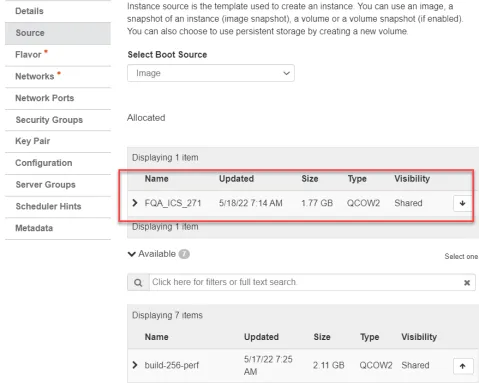Click the 5/18/22 7:14 AM date cell
The image size is (479, 383).
[251, 203]
